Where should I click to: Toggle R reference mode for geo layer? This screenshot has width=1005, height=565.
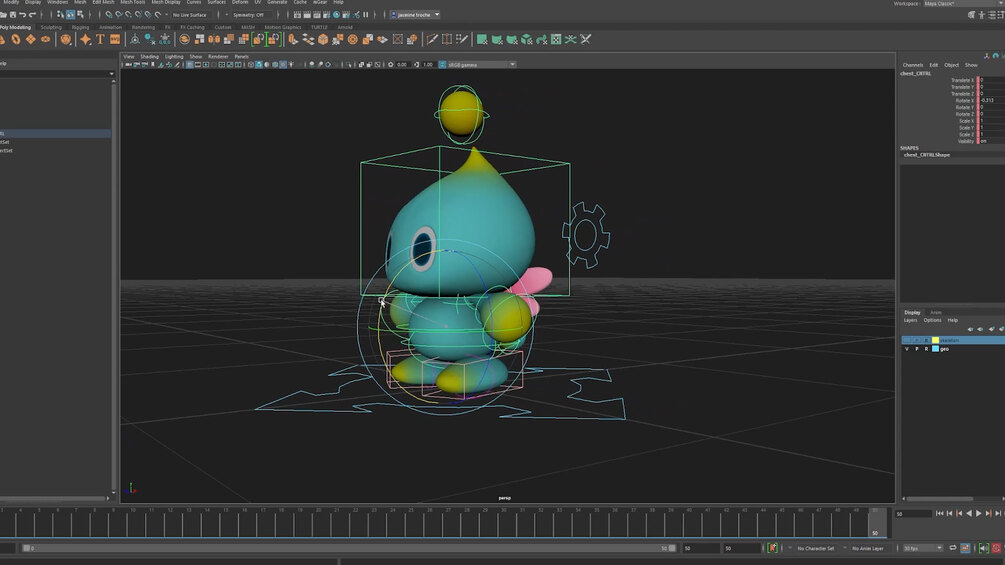tap(926, 349)
